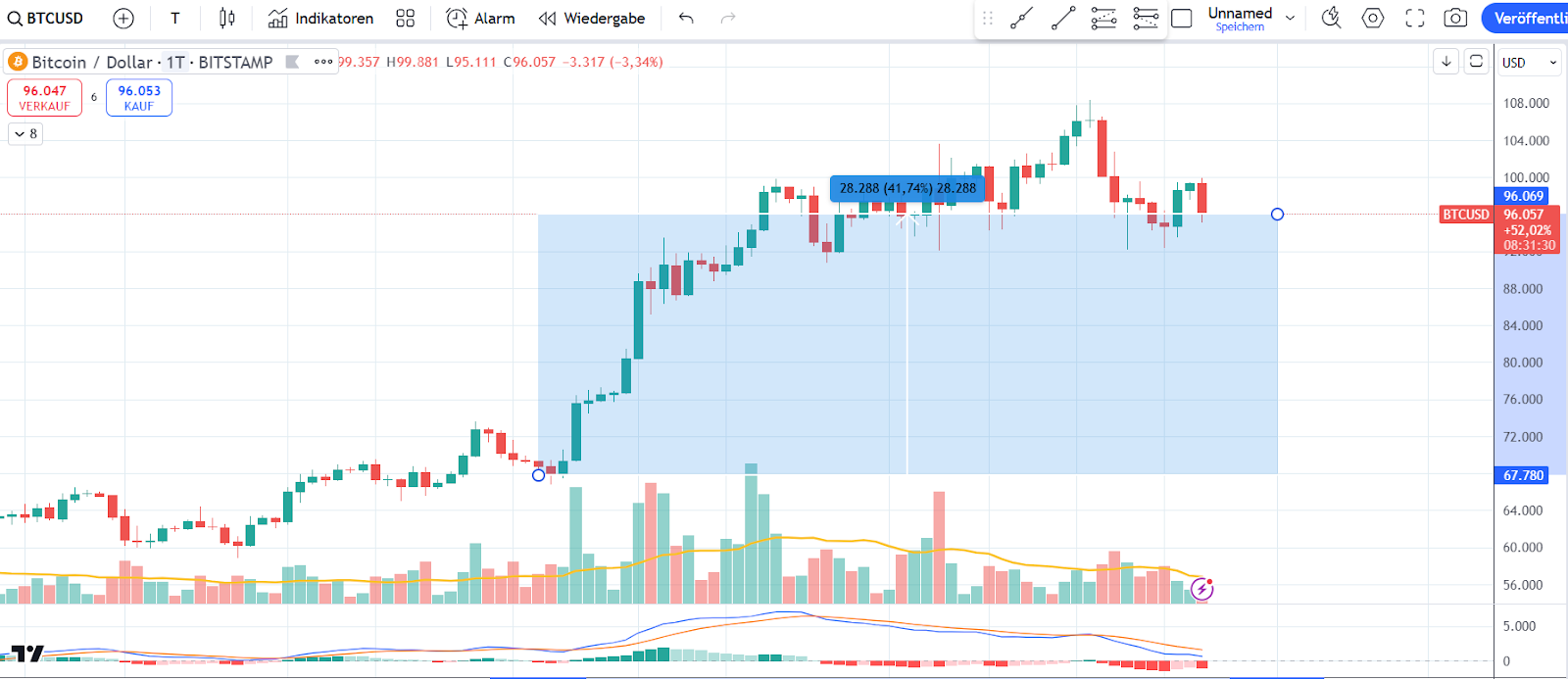
Task: Click the spread value 6 between buttons
Action: coord(94,97)
